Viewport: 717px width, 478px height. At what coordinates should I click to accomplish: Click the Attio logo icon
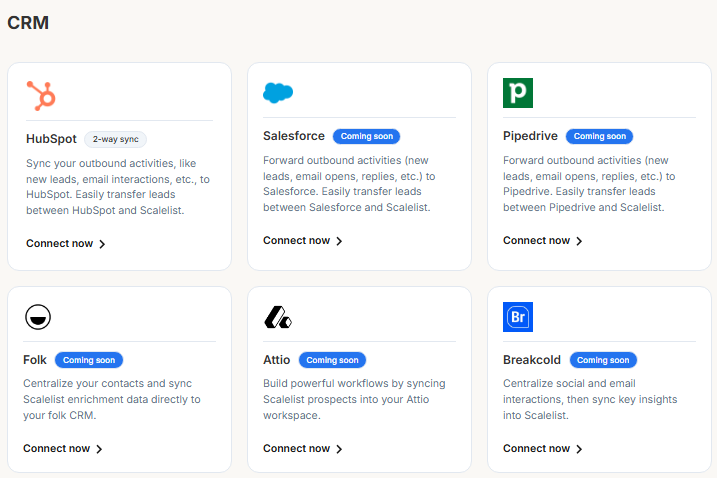click(x=278, y=317)
